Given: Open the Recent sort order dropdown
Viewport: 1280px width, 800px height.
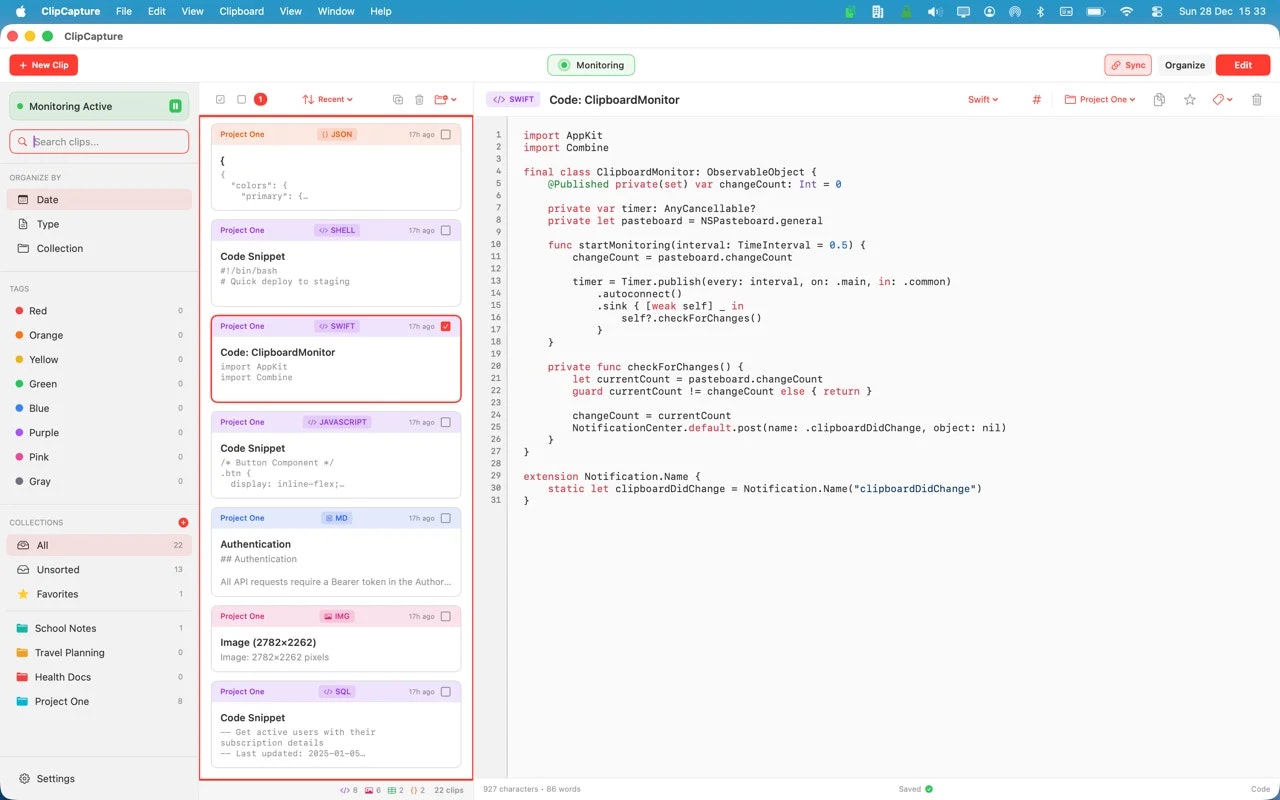Looking at the screenshot, I should 325,99.
